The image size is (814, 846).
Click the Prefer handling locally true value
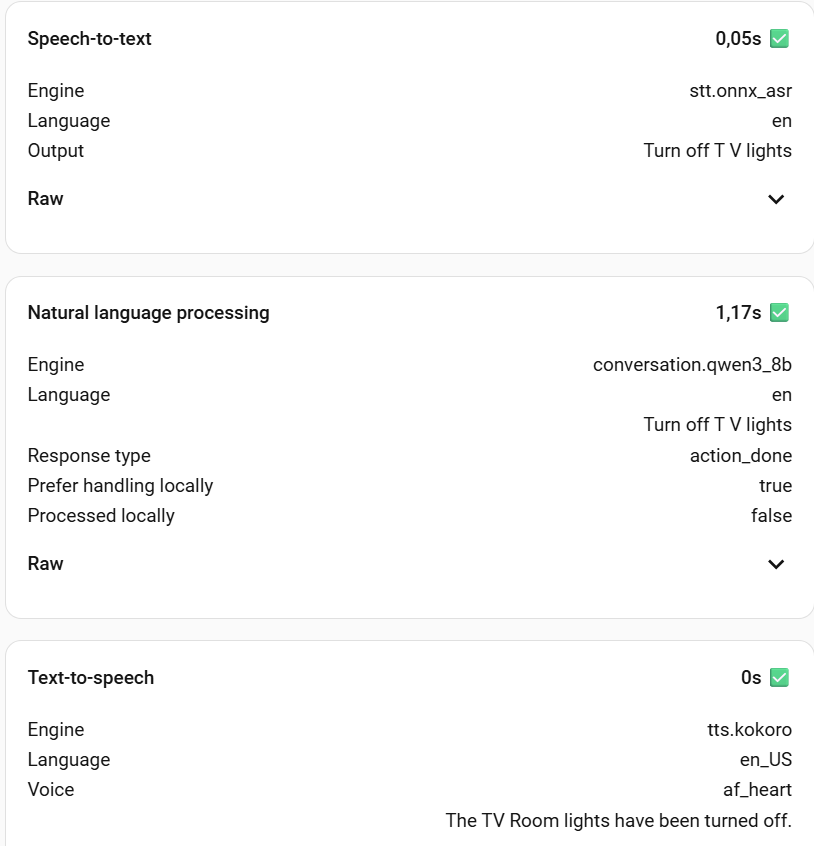click(x=775, y=486)
